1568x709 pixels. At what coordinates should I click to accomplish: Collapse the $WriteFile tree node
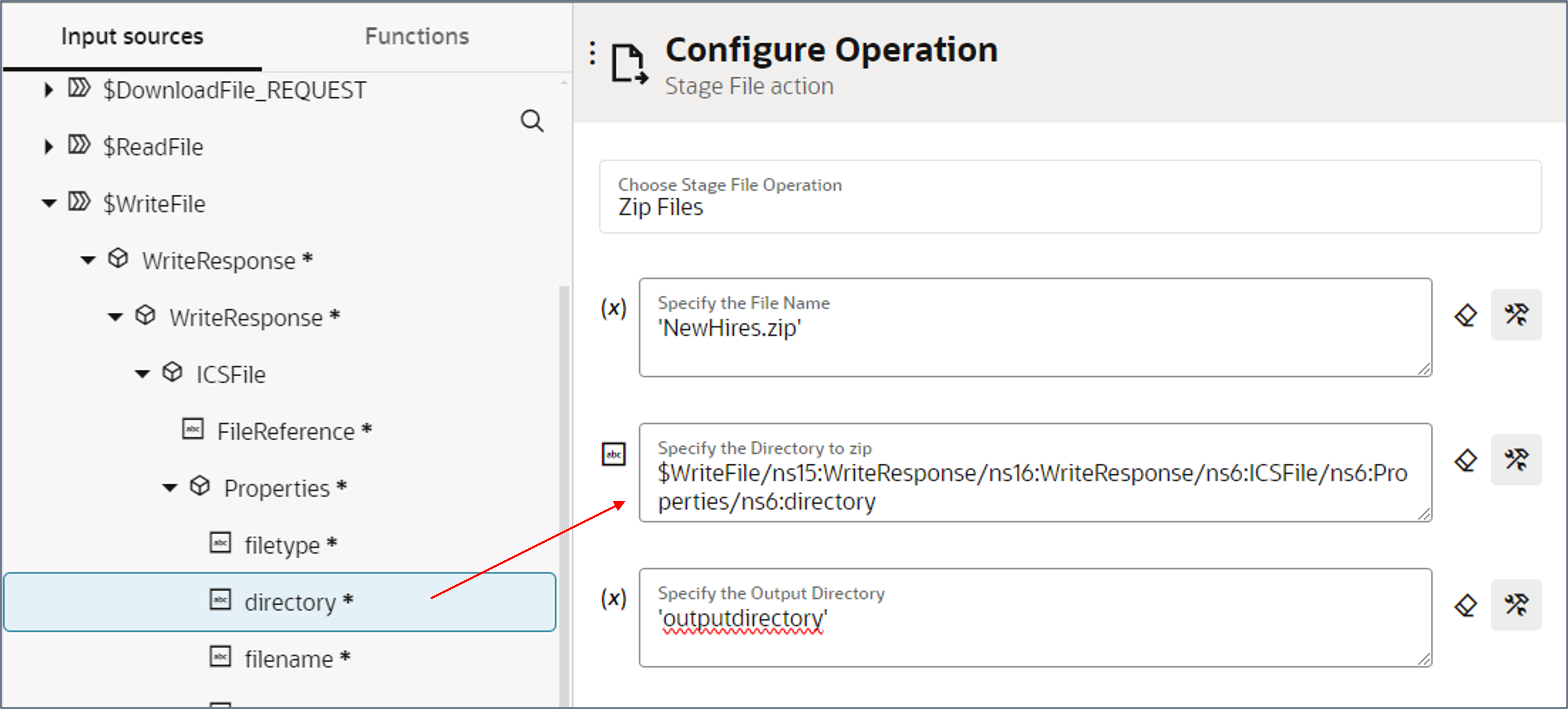pyautogui.click(x=49, y=204)
